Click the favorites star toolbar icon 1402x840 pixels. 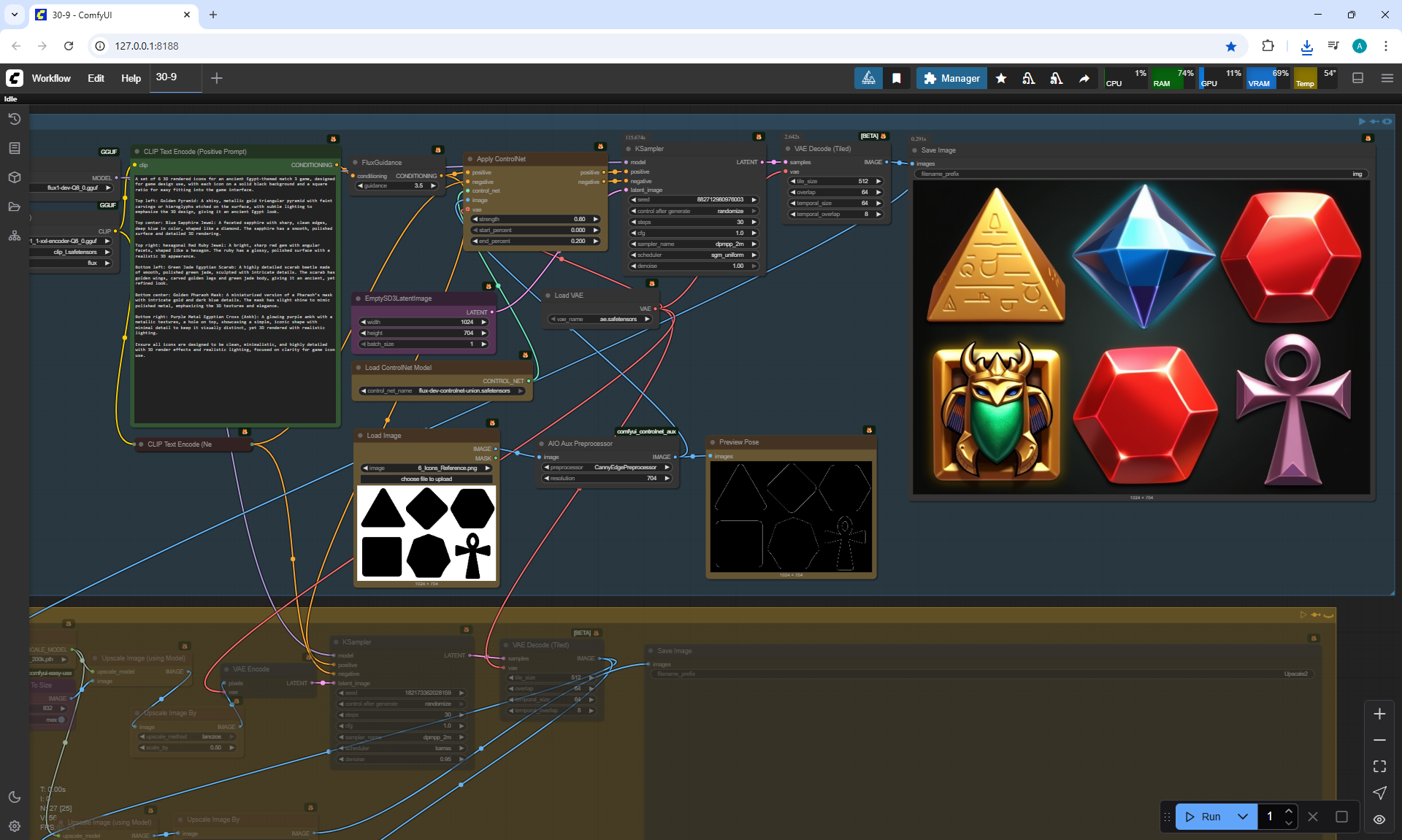[x=1001, y=78]
